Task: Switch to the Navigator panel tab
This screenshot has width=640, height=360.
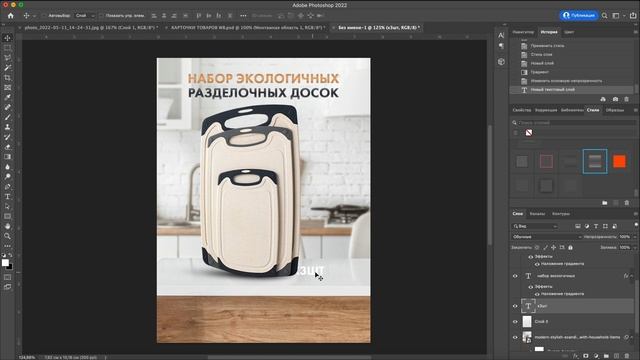Action: tap(523, 32)
